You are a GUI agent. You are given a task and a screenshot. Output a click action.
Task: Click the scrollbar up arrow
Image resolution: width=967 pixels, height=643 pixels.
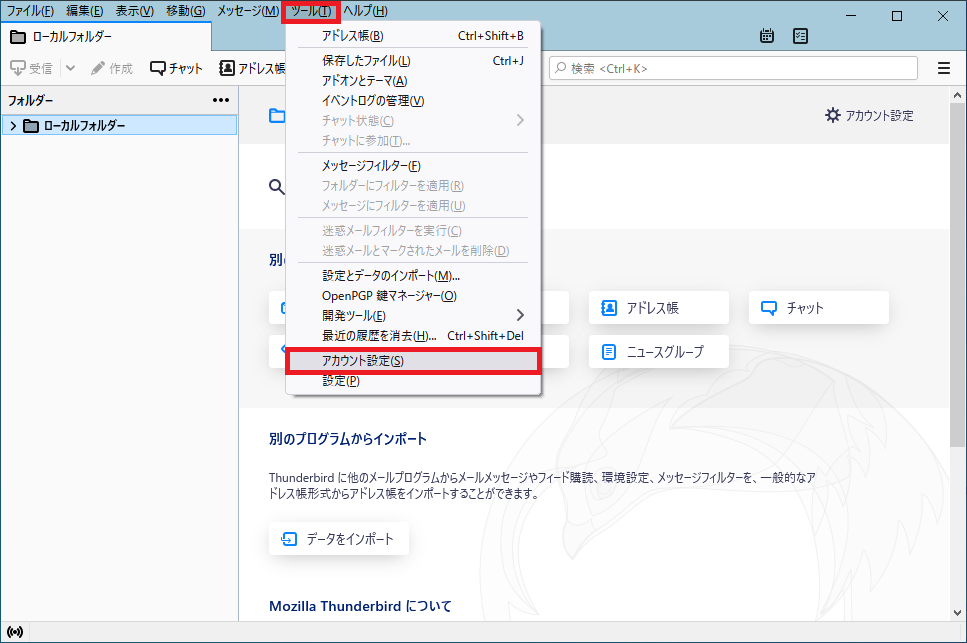[x=957, y=95]
